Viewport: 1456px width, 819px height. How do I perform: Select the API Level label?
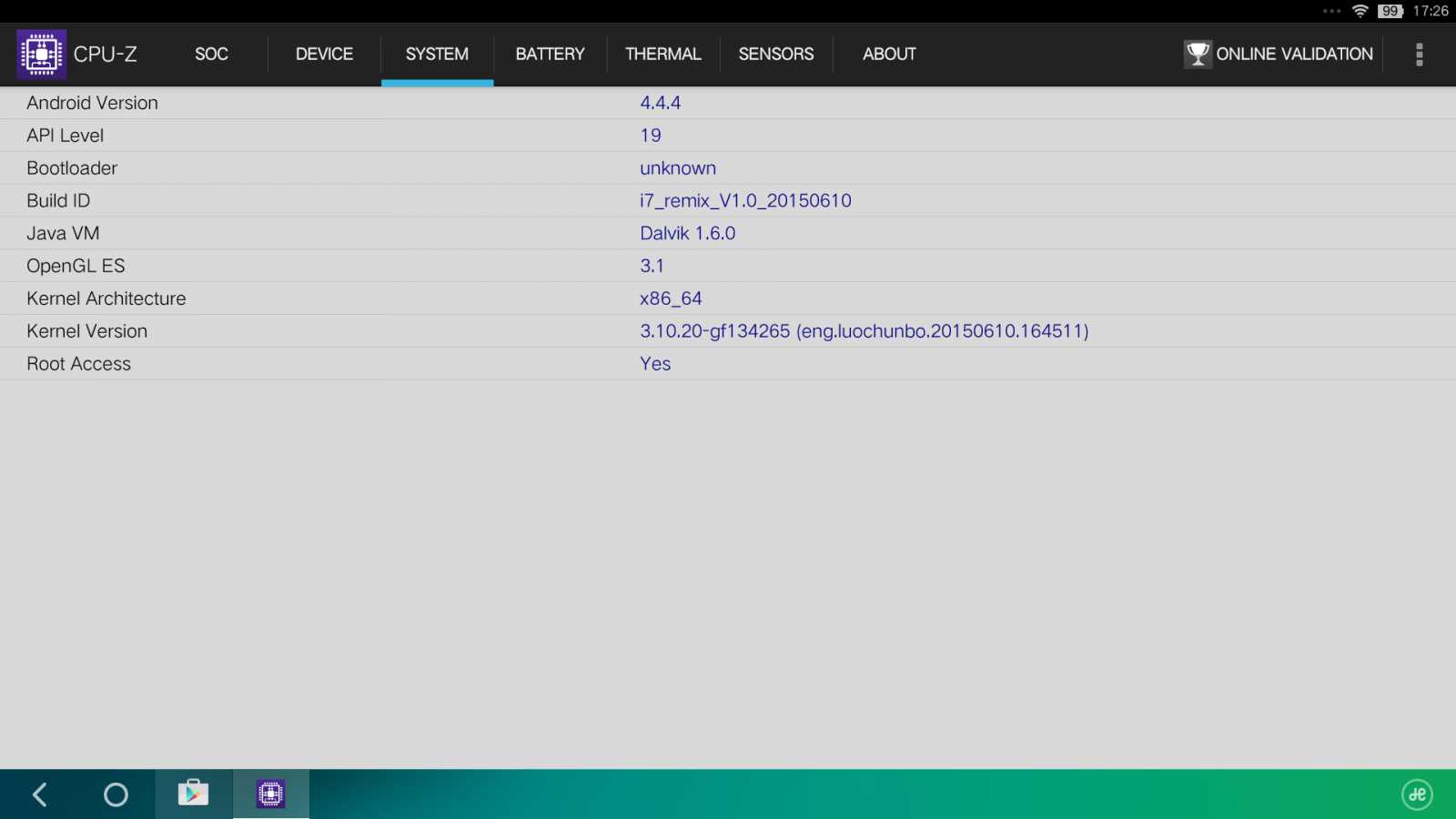[x=65, y=136]
